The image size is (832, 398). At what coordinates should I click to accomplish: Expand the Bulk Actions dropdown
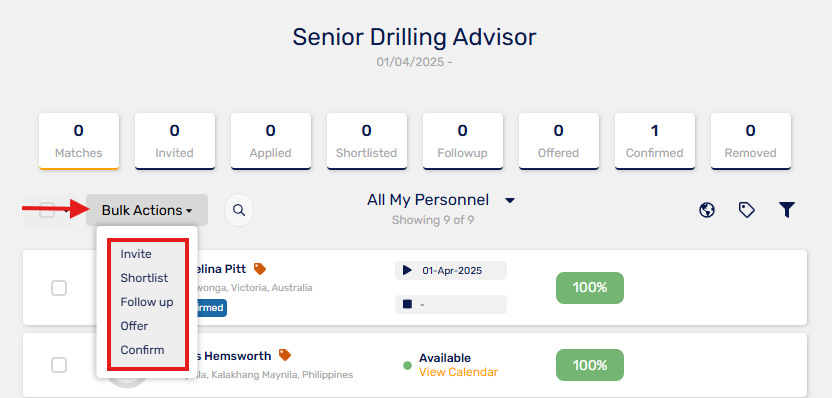[147, 210]
